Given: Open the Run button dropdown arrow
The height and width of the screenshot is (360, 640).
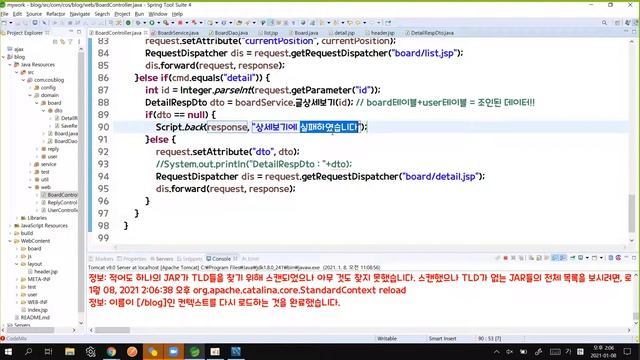Looking at the screenshot, I should point(158,23).
